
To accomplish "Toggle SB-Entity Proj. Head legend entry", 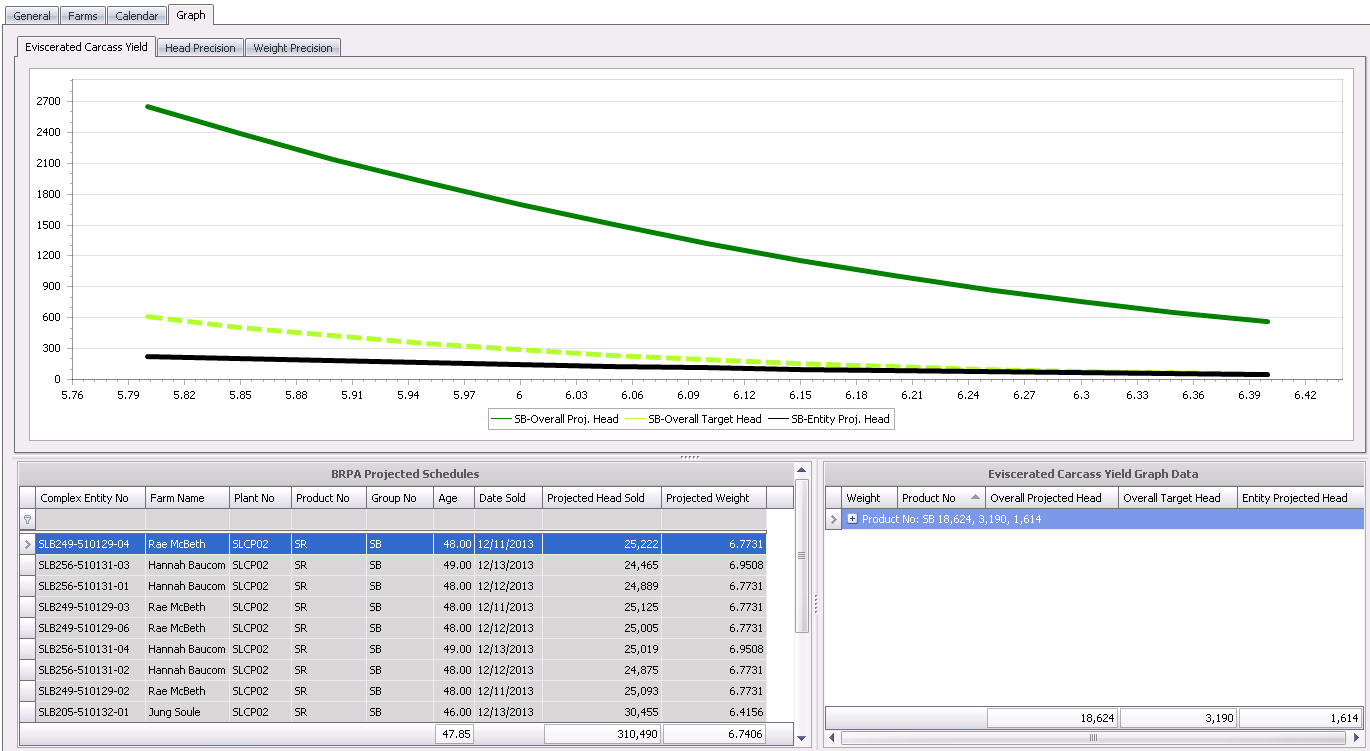I will [x=828, y=419].
